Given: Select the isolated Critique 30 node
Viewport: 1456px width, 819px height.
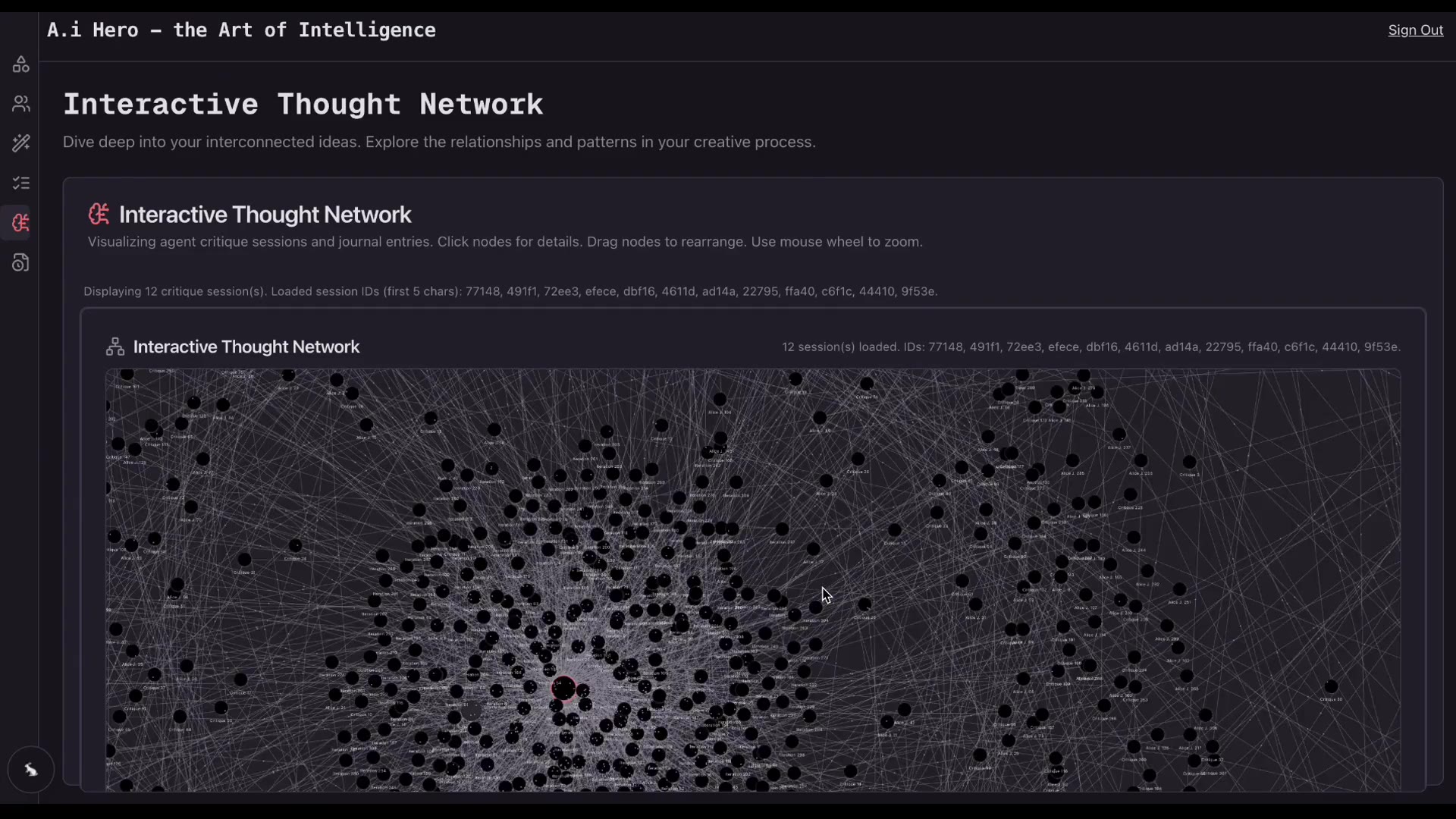Looking at the screenshot, I should point(1331,686).
